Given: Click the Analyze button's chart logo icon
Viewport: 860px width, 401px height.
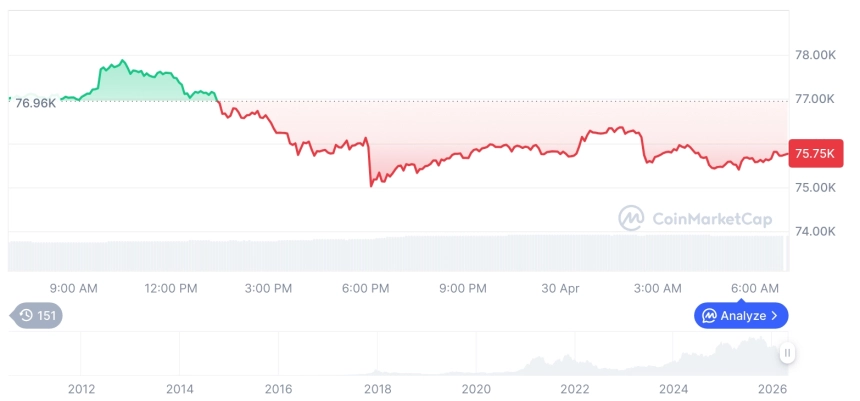Looking at the screenshot, I should click(709, 316).
